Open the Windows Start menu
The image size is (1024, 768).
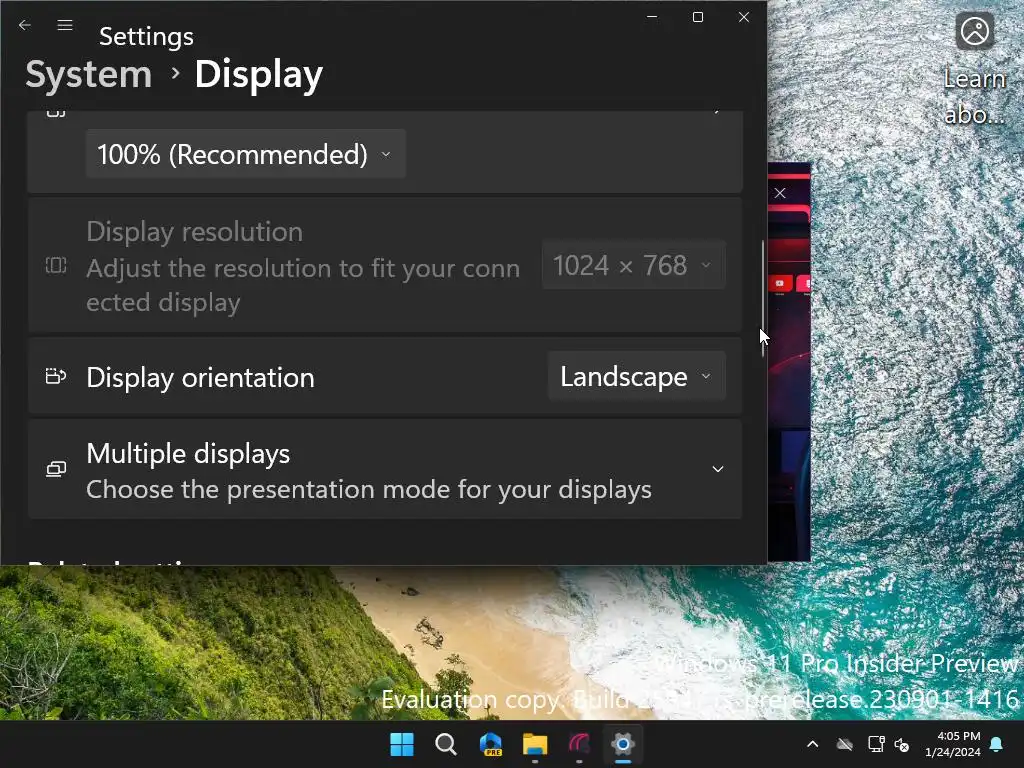tap(402, 744)
